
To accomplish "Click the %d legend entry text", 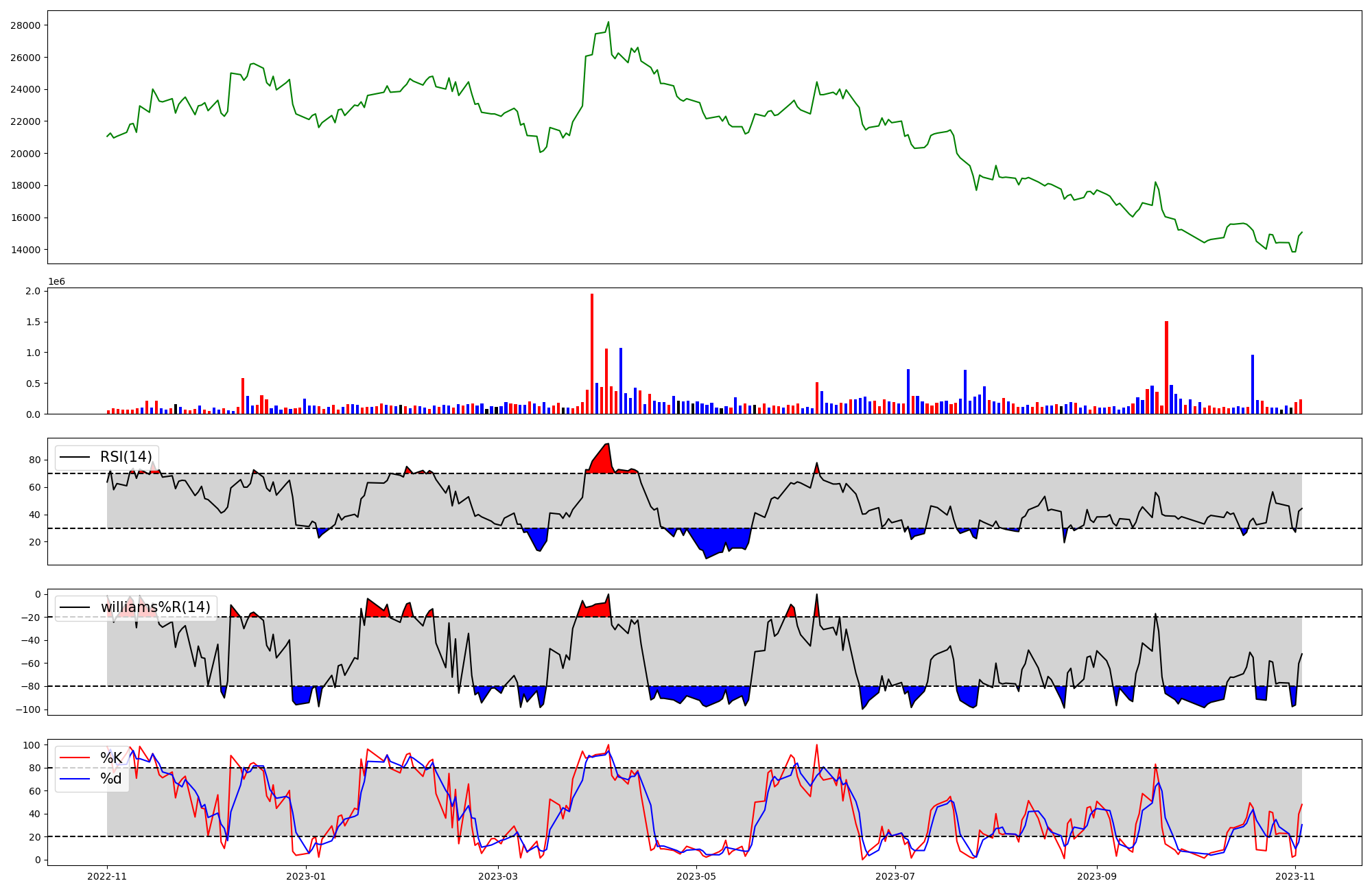I will click(x=111, y=779).
